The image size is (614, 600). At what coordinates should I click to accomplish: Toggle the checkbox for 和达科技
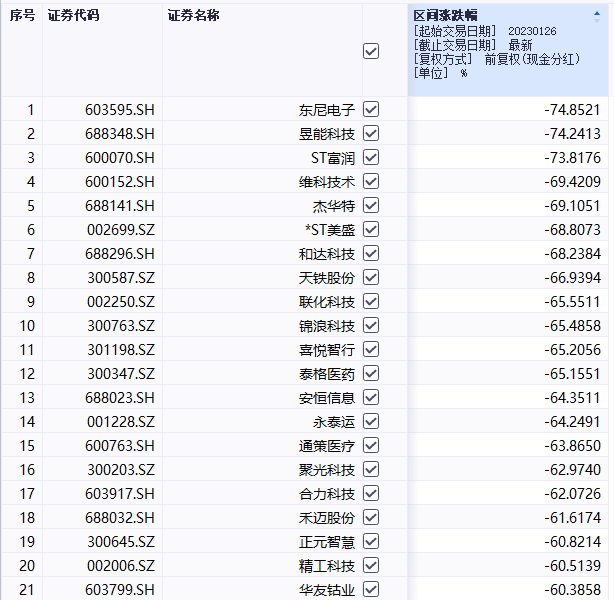(371, 253)
